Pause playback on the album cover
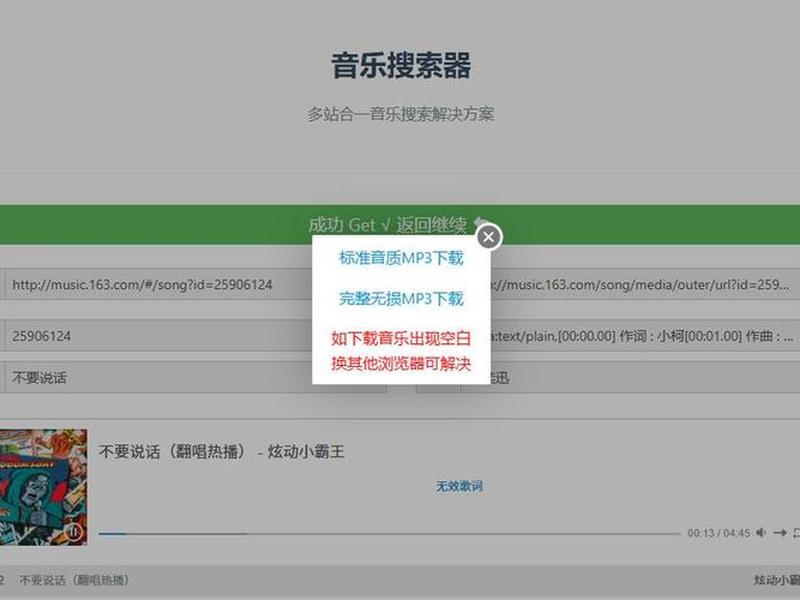The image size is (800, 600). 73,532
